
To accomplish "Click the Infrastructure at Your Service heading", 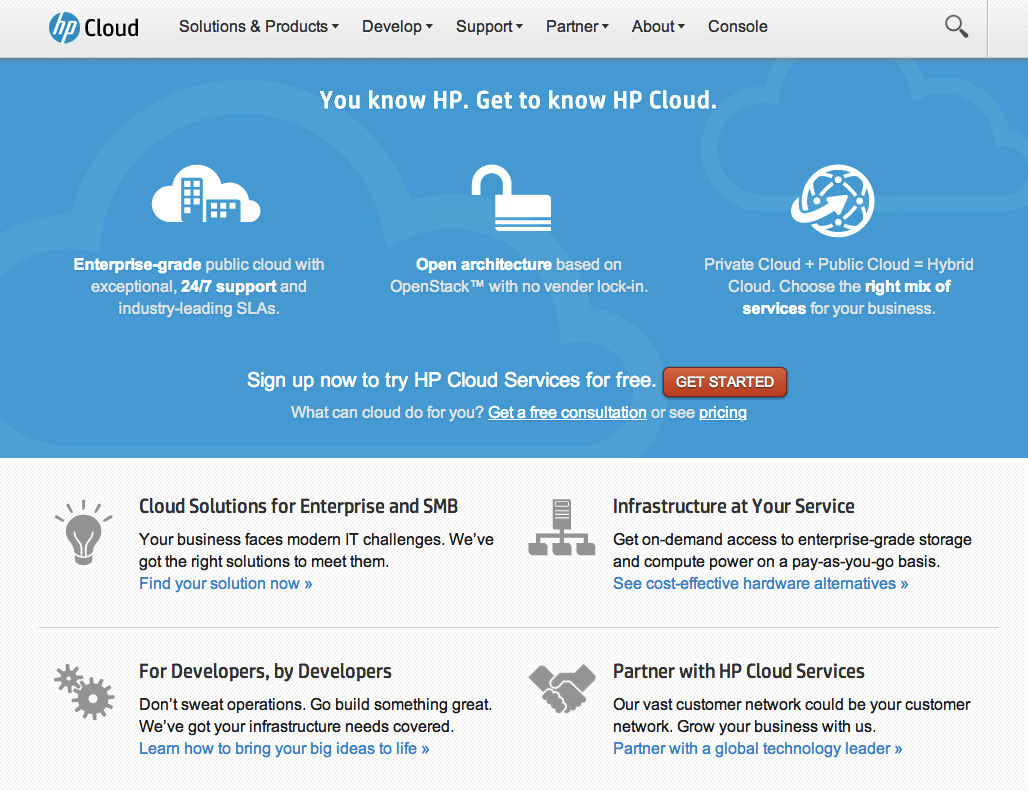I will pos(734,507).
